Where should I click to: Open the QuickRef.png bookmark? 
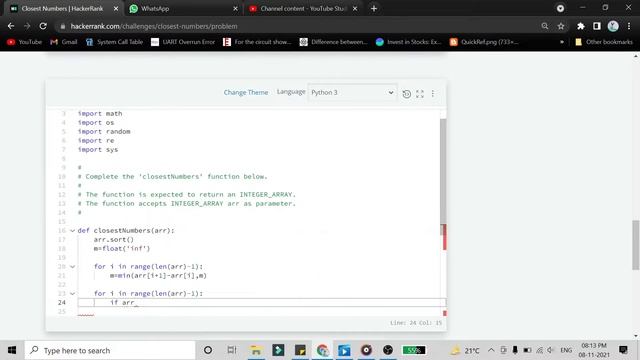484,42
